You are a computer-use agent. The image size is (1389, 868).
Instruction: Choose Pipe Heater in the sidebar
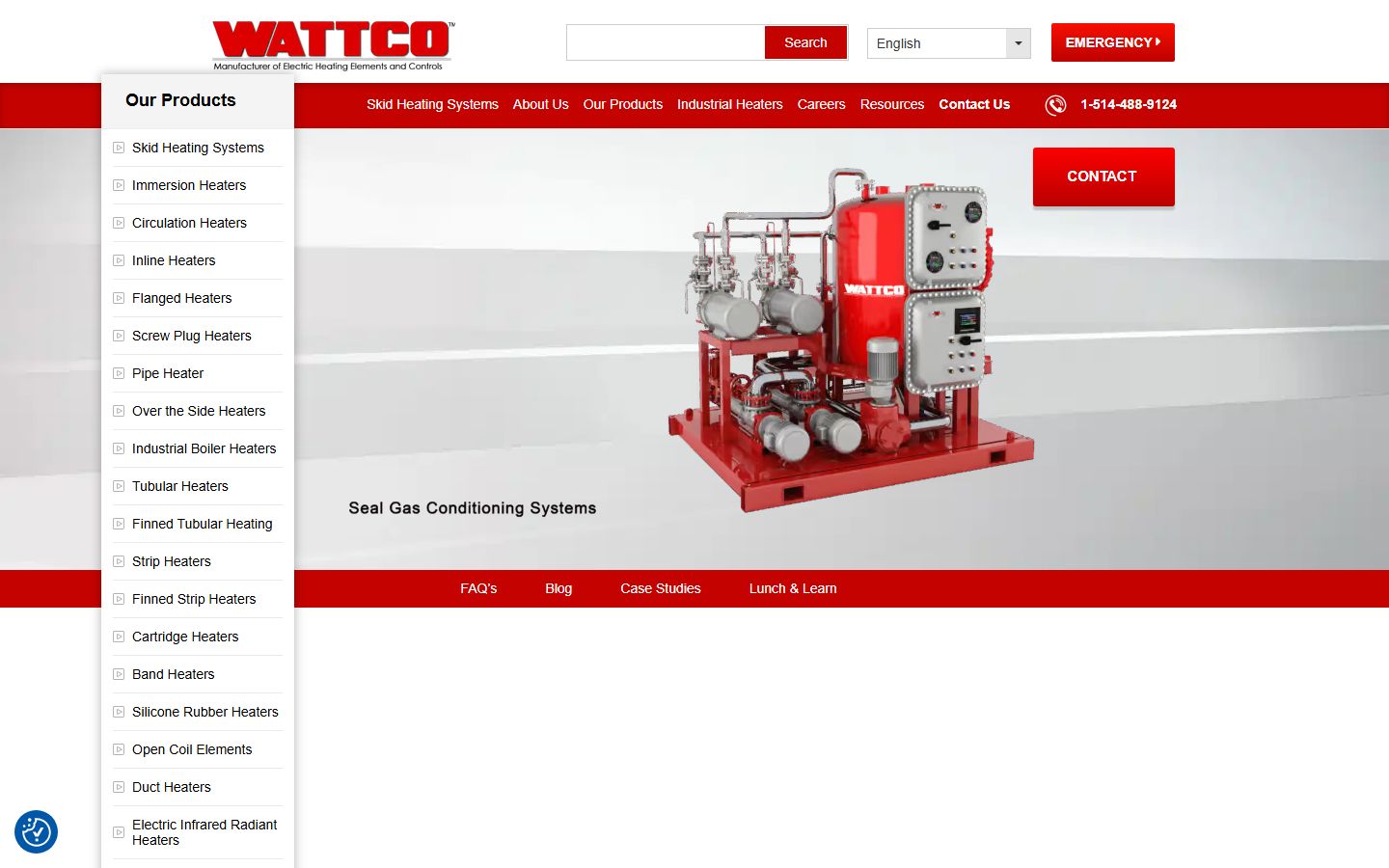[x=168, y=373]
